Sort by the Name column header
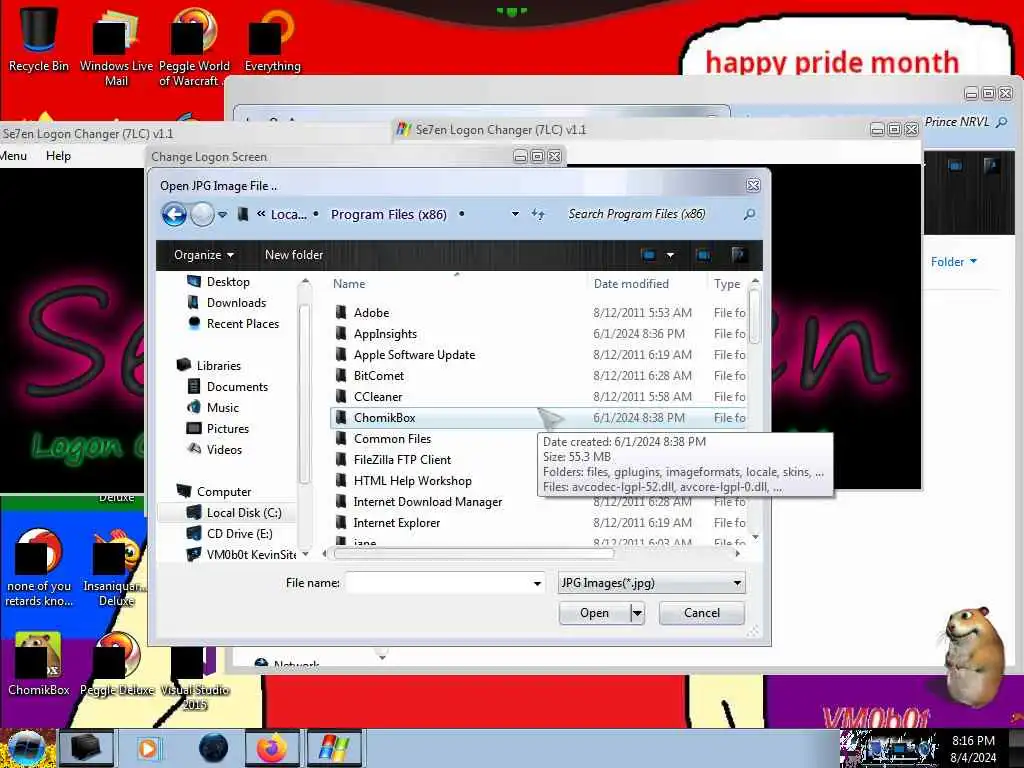 click(349, 283)
